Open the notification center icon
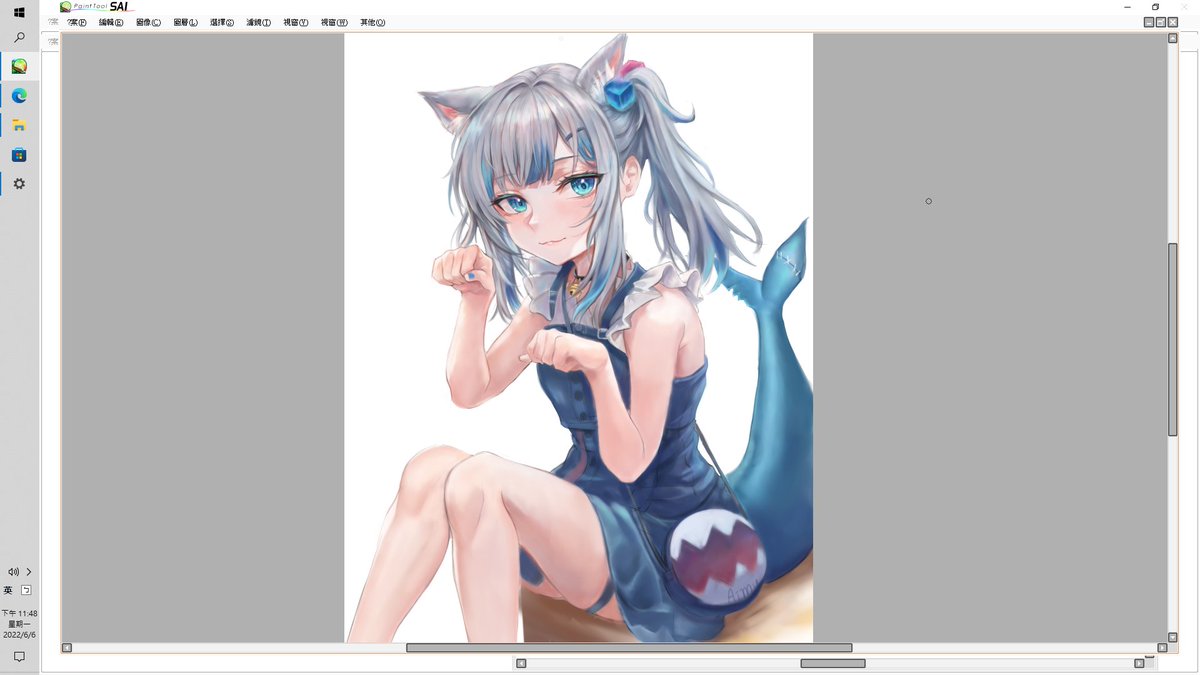The width and height of the screenshot is (1200, 675). tap(19, 657)
